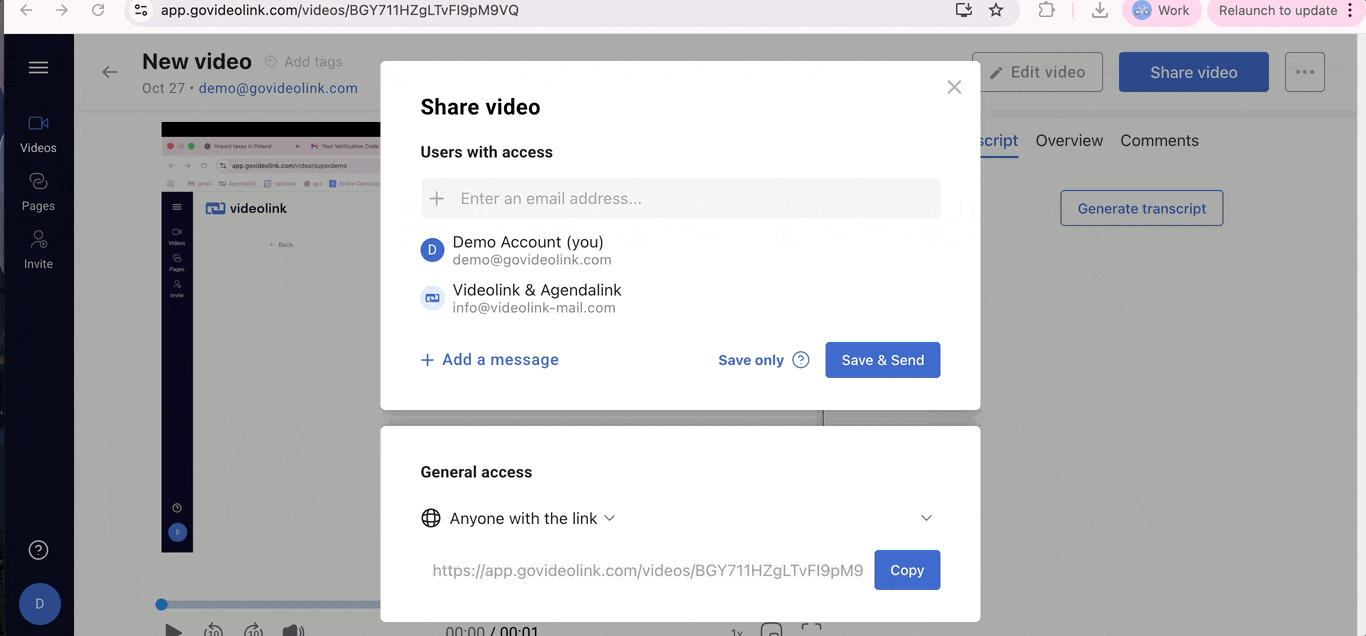Click the Invite sidebar icon
Viewport: 1366px width, 636px height.
38,249
